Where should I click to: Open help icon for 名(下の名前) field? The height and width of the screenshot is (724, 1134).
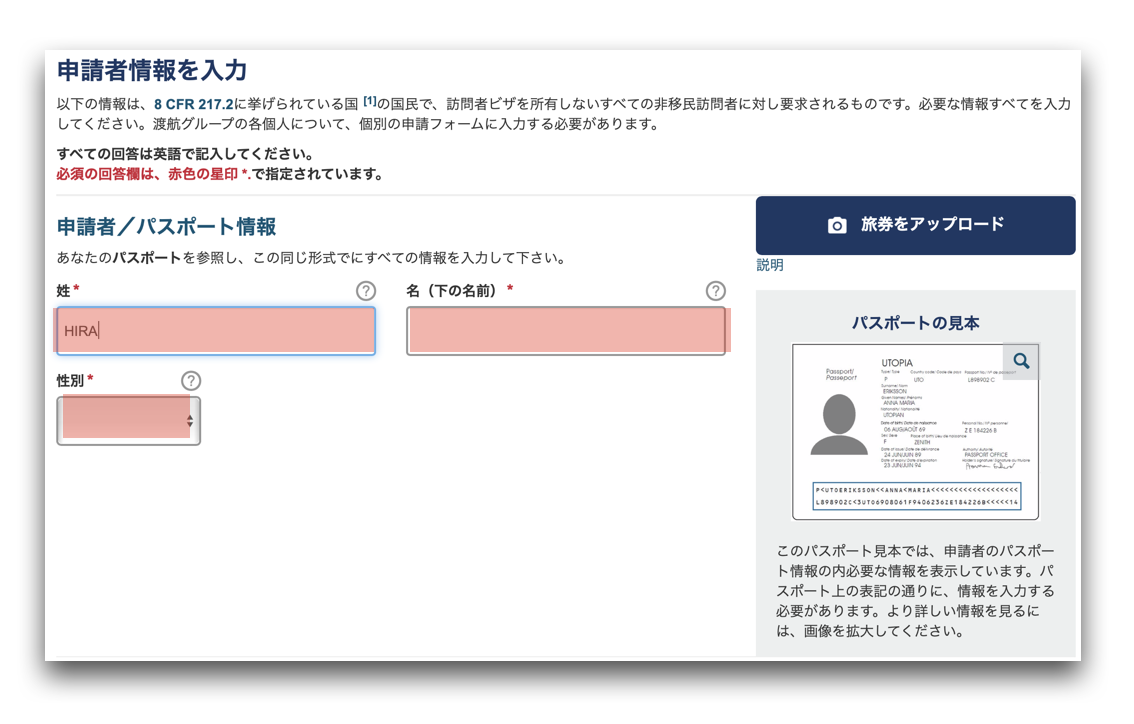pyautogui.click(x=715, y=291)
